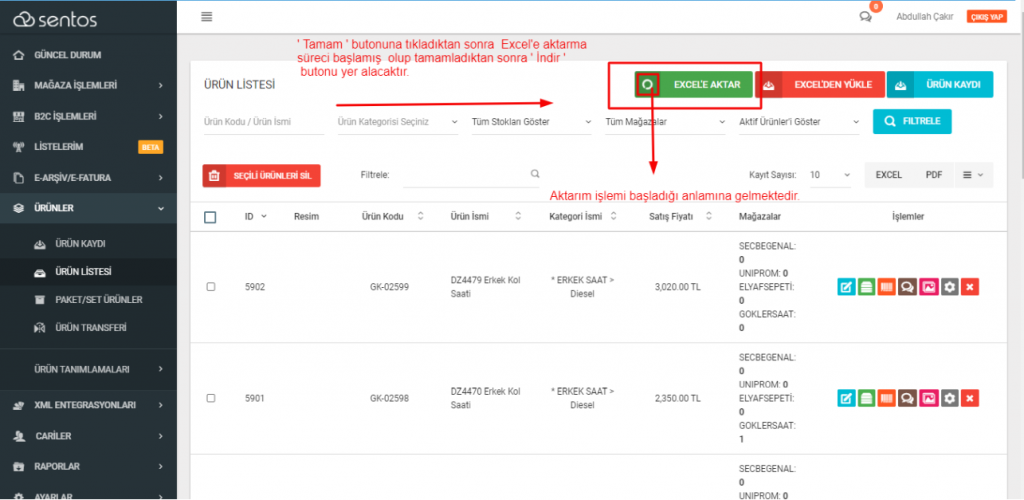This screenshot has width=1024, height=500.
Task: Click the green stock icon for product 5901
Action: click(866, 398)
